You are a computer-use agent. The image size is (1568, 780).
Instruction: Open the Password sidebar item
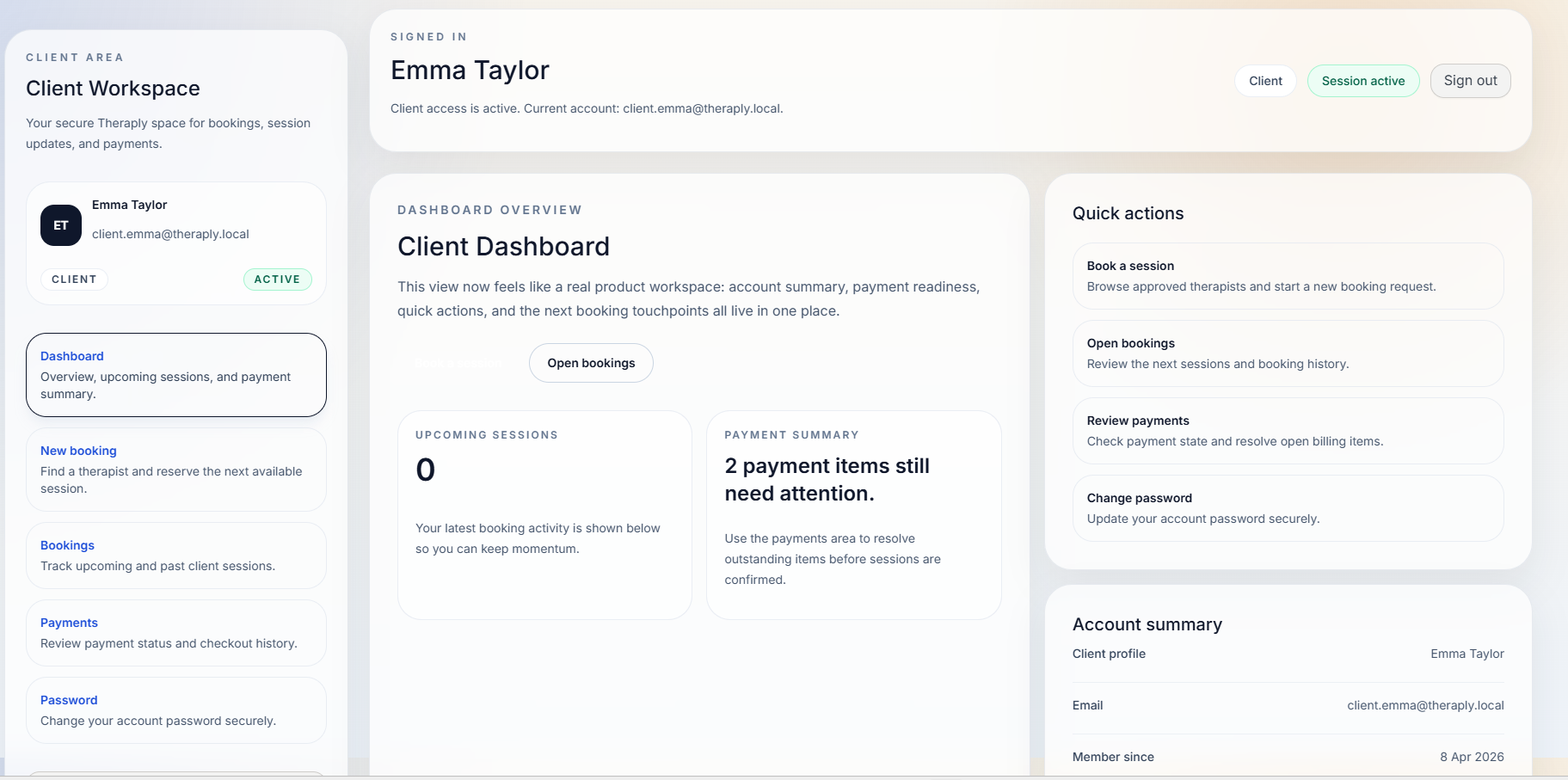click(x=176, y=710)
